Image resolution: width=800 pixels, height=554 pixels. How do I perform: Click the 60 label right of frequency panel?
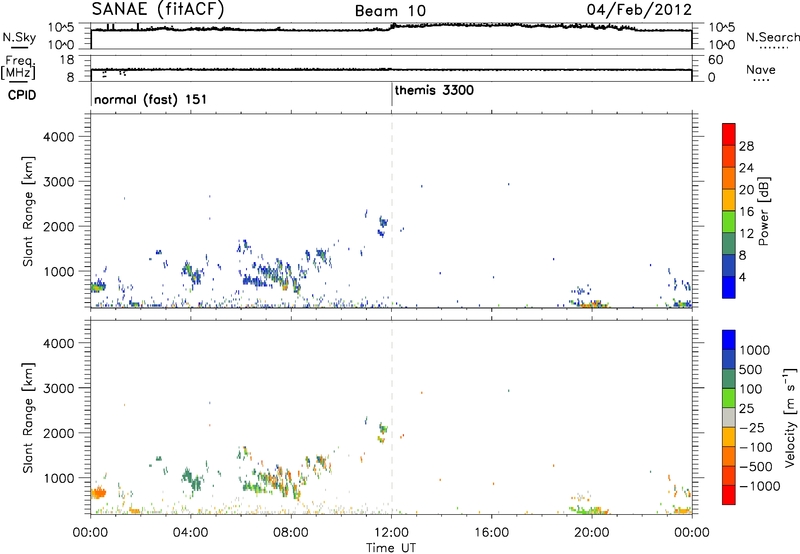[x=715, y=60]
